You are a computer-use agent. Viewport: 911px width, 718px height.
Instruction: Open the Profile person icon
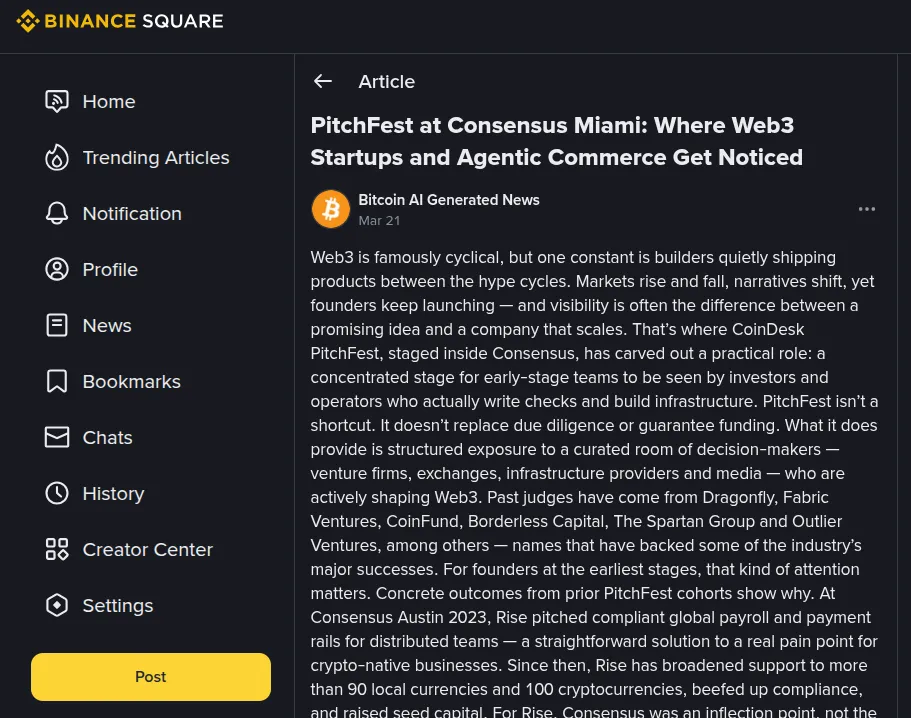pyautogui.click(x=57, y=270)
